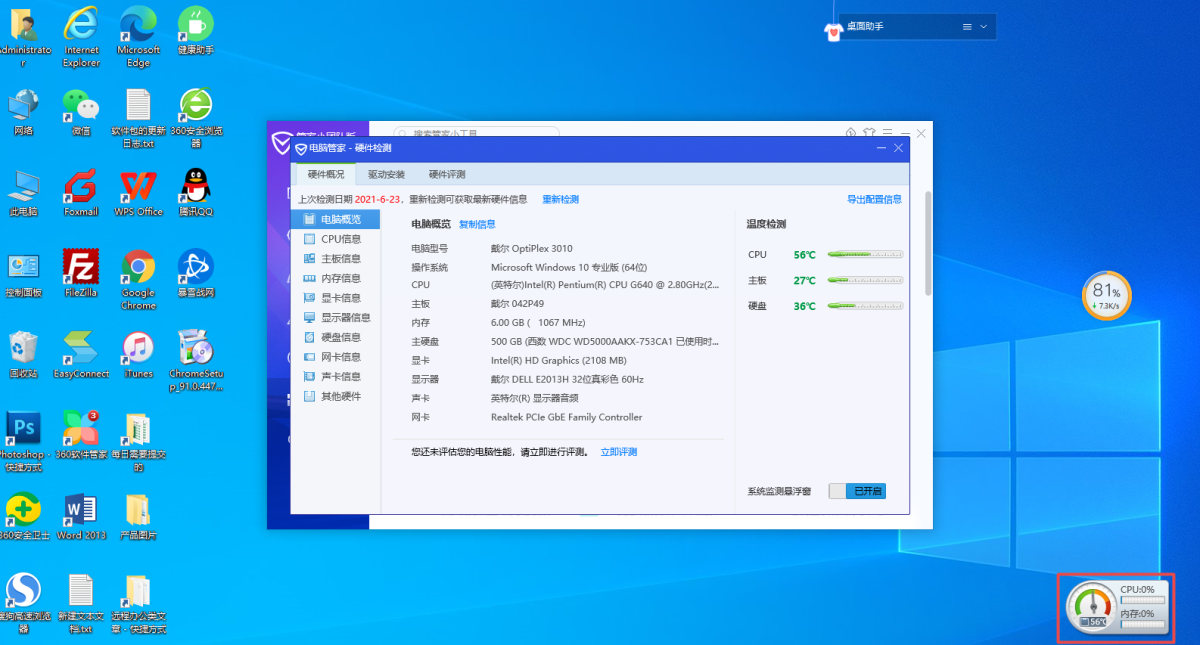Open 硬盘信息 sidebar entry
Image resolution: width=1200 pixels, height=645 pixels.
[x=338, y=337]
